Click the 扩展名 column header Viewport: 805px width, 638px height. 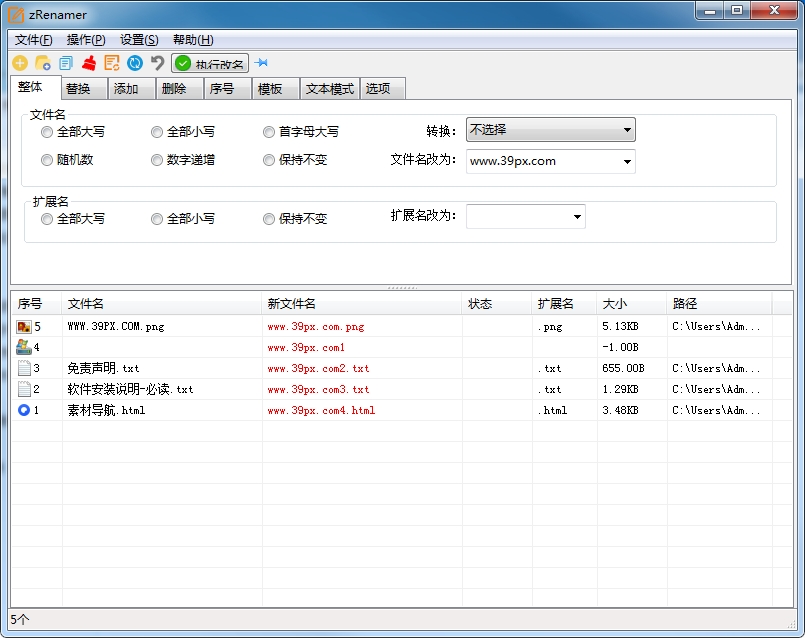pyautogui.click(x=564, y=304)
